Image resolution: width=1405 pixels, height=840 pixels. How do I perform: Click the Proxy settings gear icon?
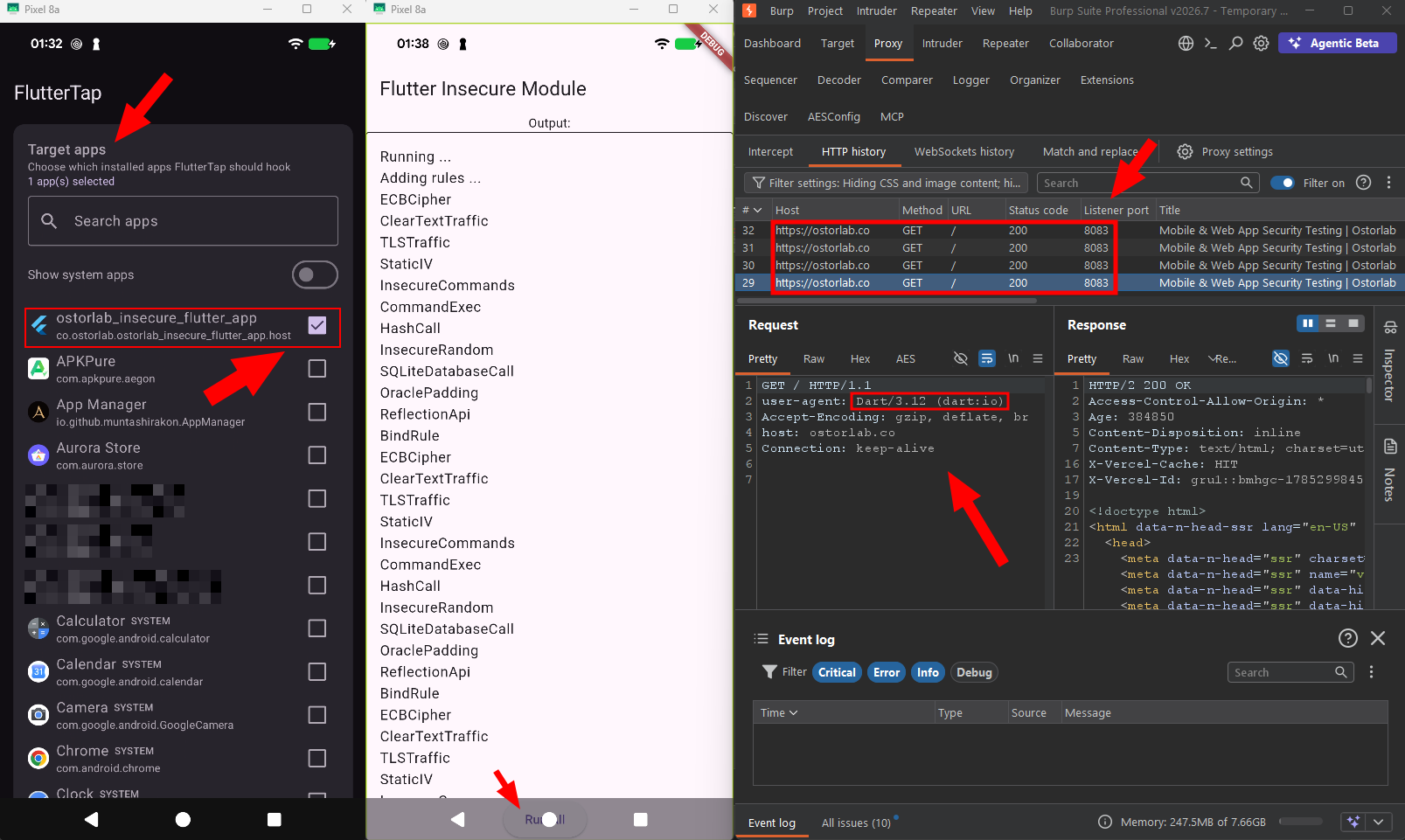coord(1185,151)
